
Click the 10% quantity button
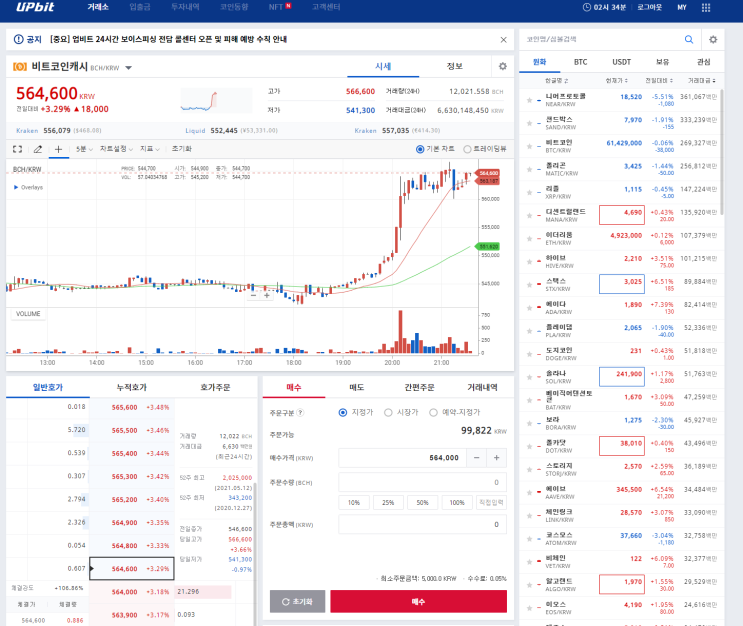(x=354, y=502)
